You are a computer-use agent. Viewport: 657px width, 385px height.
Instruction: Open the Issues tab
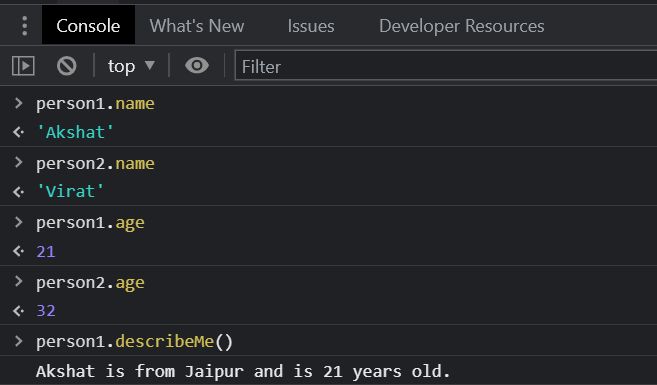pyautogui.click(x=311, y=26)
